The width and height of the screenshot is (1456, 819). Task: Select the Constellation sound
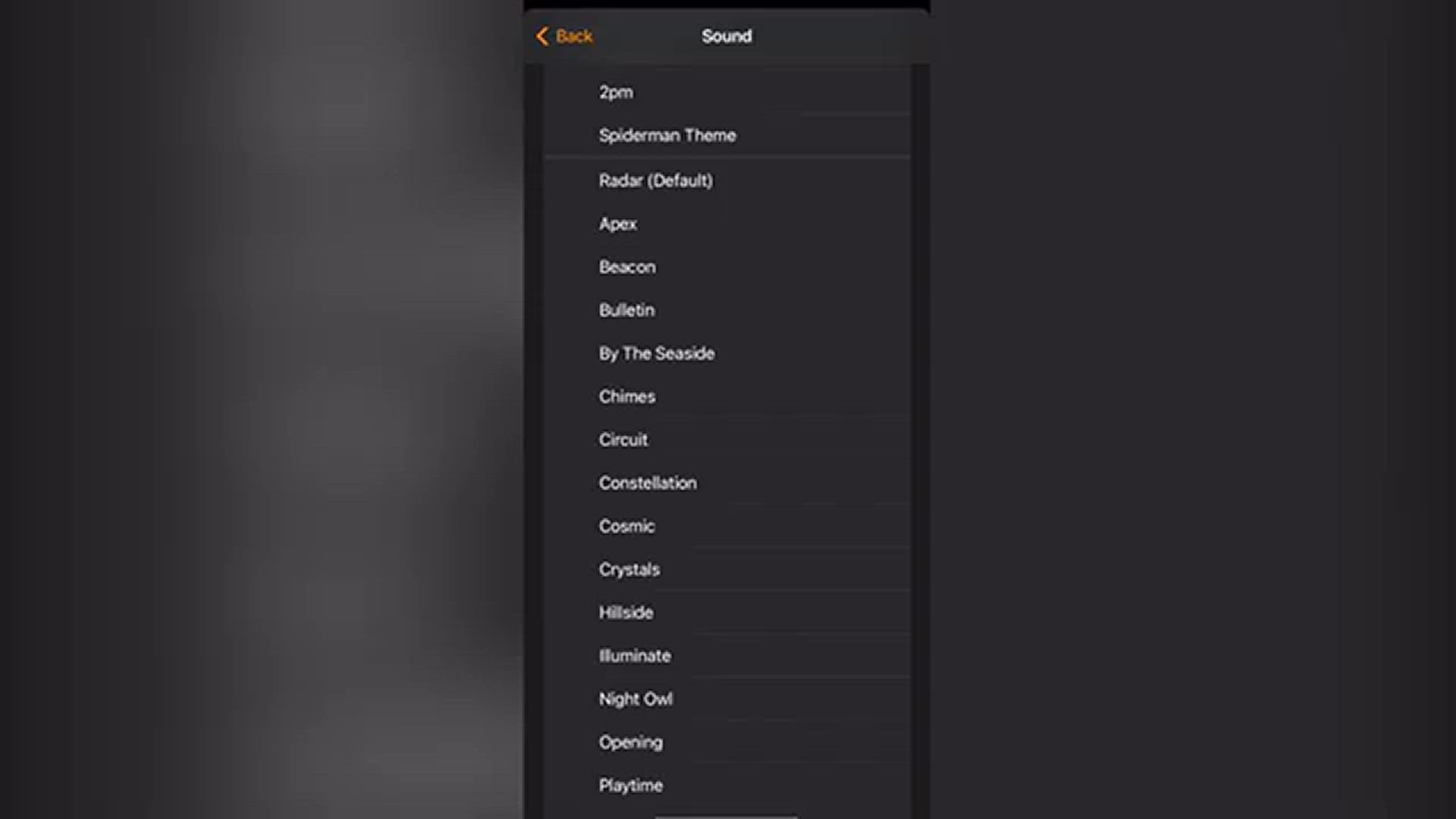point(726,483)
